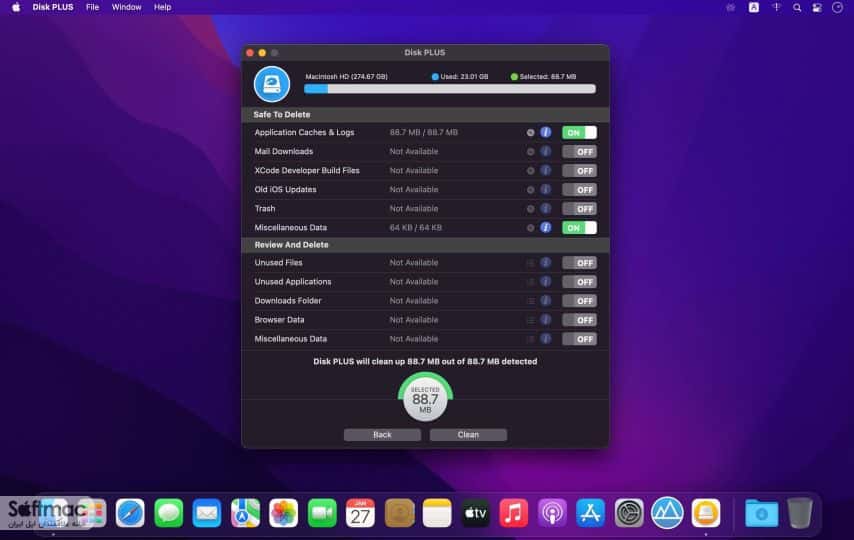Enable the Mail Downloads toggle
Screen dimensions: 854x540
pyautogui.click(x=580, y=151)
